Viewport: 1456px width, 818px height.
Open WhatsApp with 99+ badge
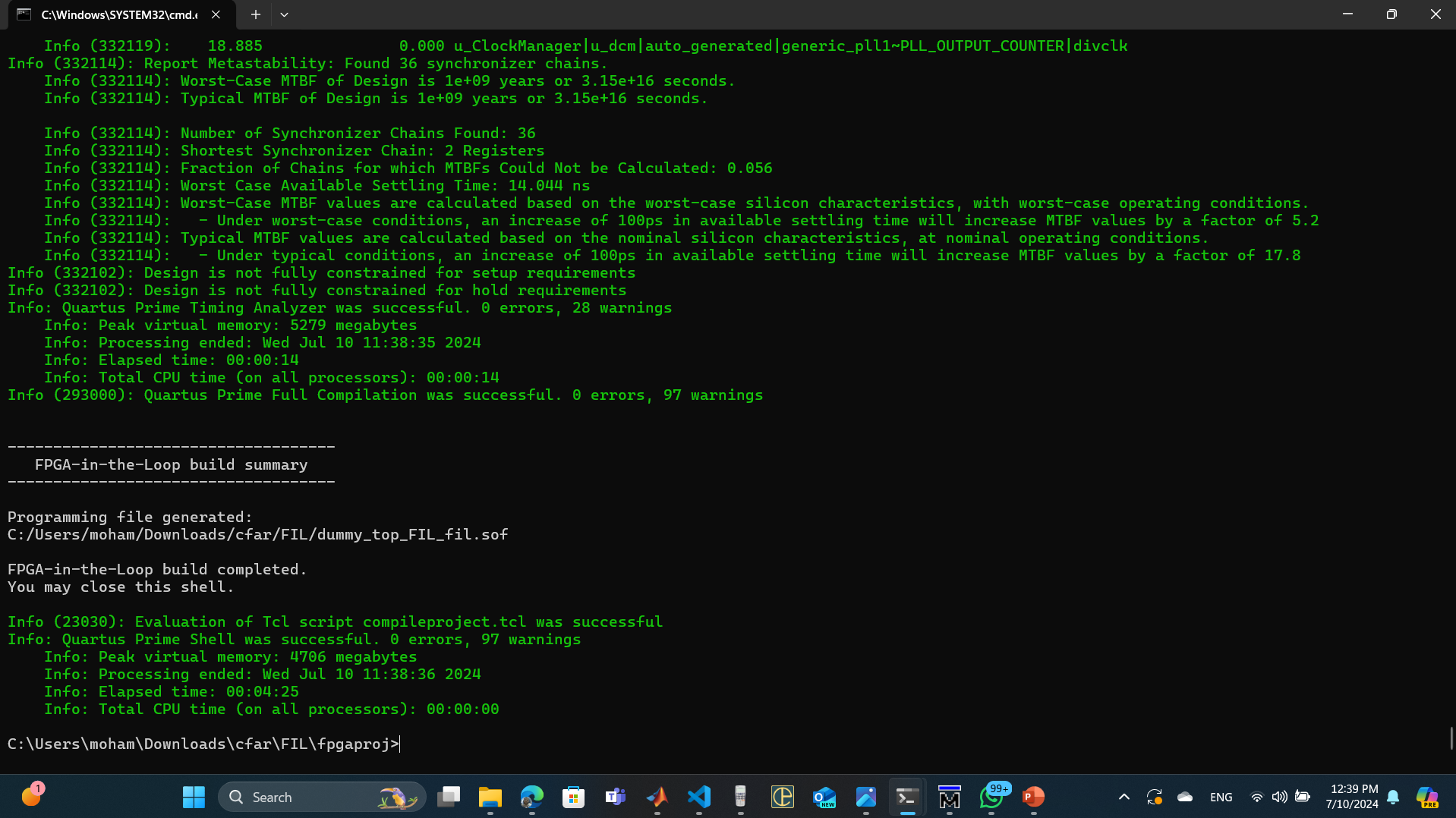point(991,797)
